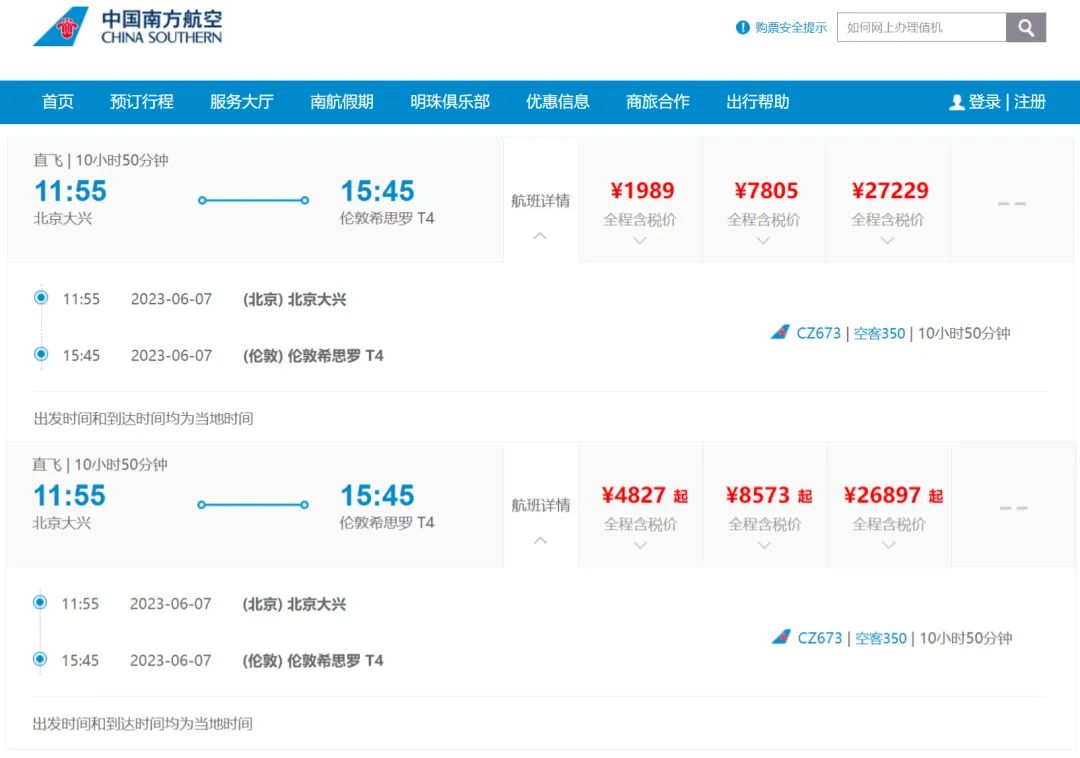
Task: Open the 首页 menu
Action: (x=58, y=102)
